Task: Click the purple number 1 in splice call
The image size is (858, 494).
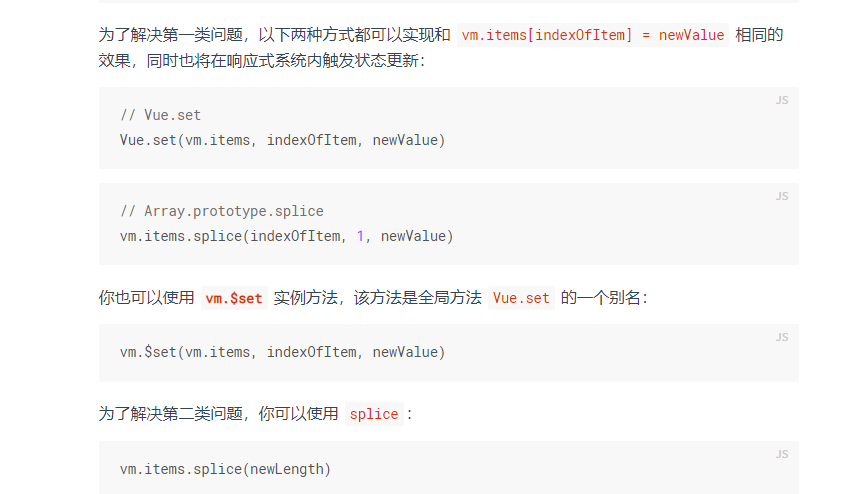Action: tap(360, 236)
